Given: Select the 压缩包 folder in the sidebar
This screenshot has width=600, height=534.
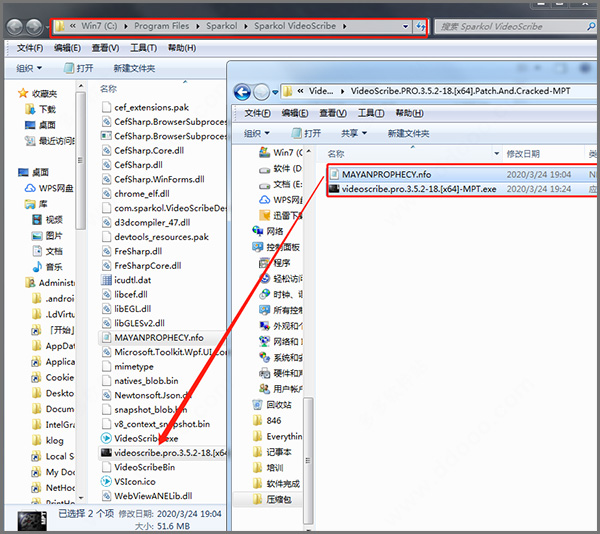Looking at the screenshot, I should coord(272,500).
